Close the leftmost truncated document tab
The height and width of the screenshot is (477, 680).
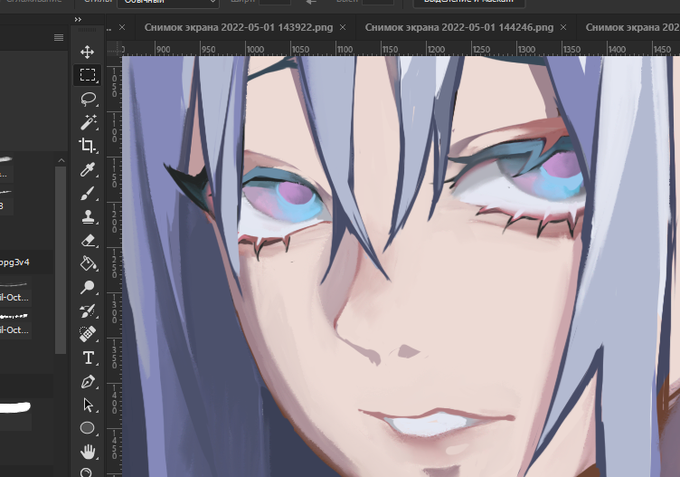point(122,27)
